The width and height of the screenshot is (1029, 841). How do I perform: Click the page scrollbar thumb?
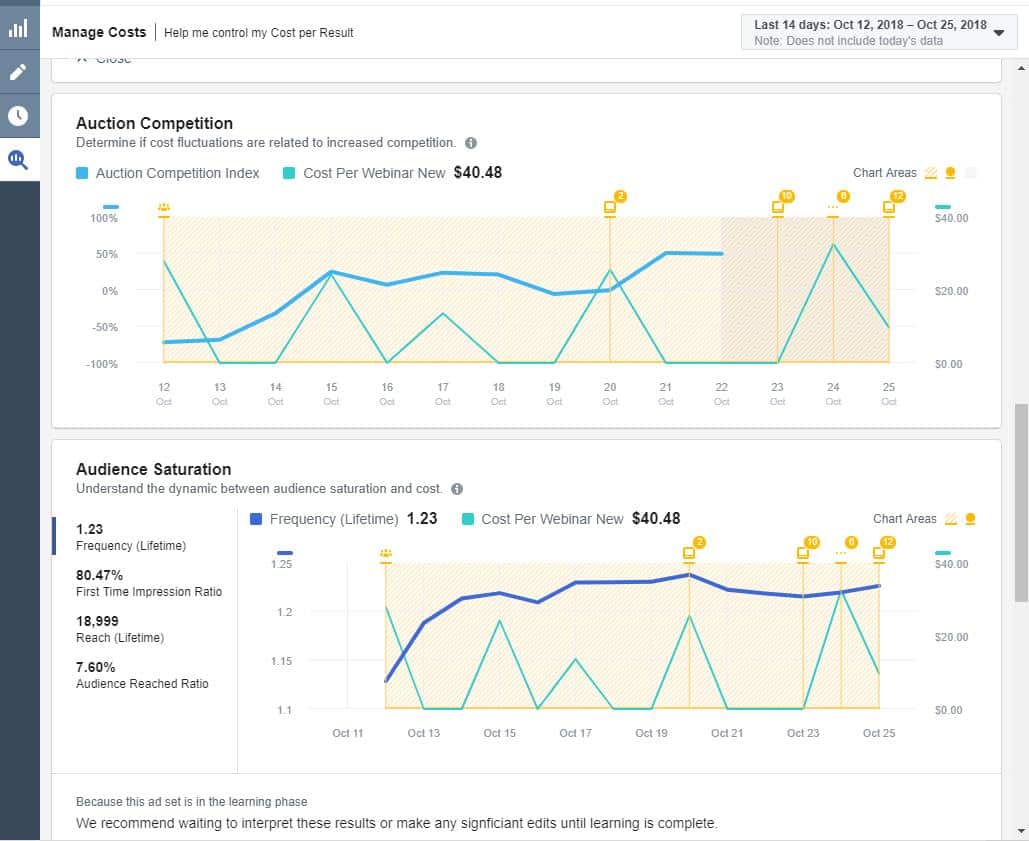(x=1021, y=503)
